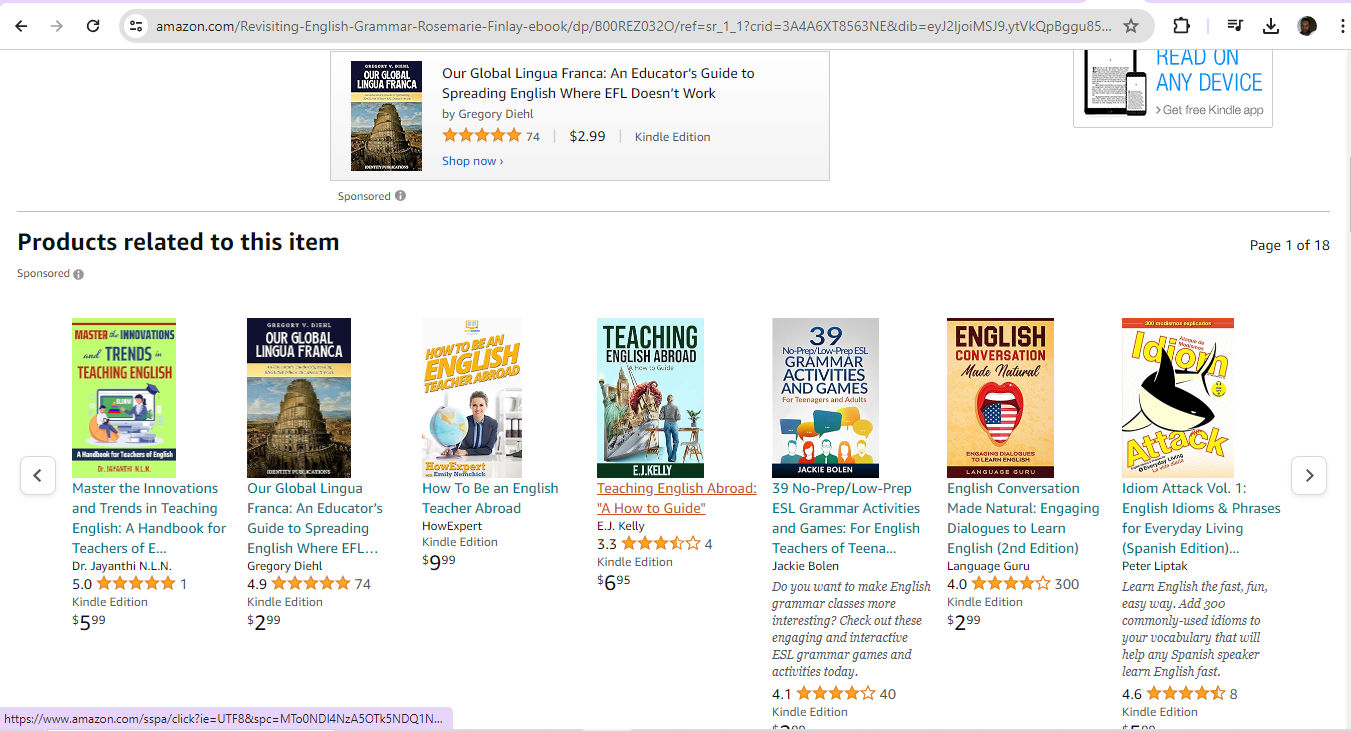Bookmark this page using the star icon
Screen dimensions: 1351x731
pyautogui.click(x=1129, y=27)
